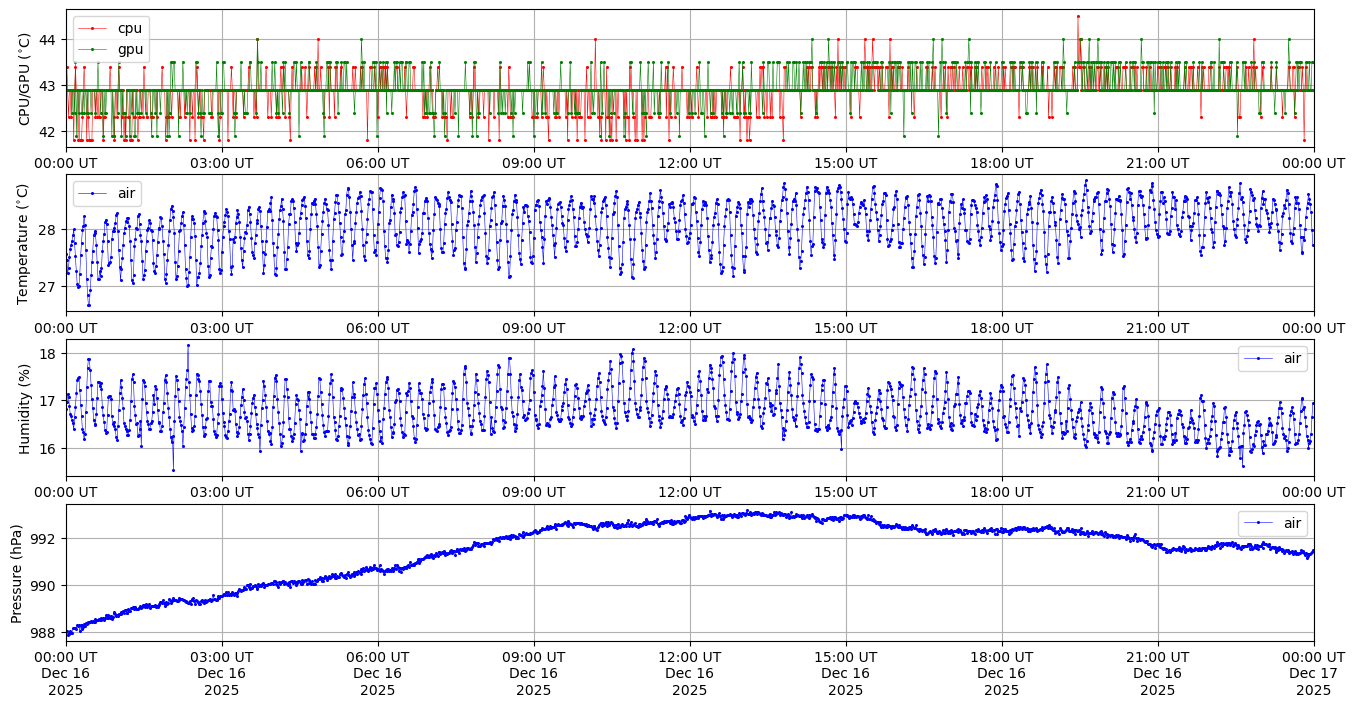Screen dimensions: 1355x707
Task: Select the Temperature (°C) y-axis label
Action: [24, 243]
